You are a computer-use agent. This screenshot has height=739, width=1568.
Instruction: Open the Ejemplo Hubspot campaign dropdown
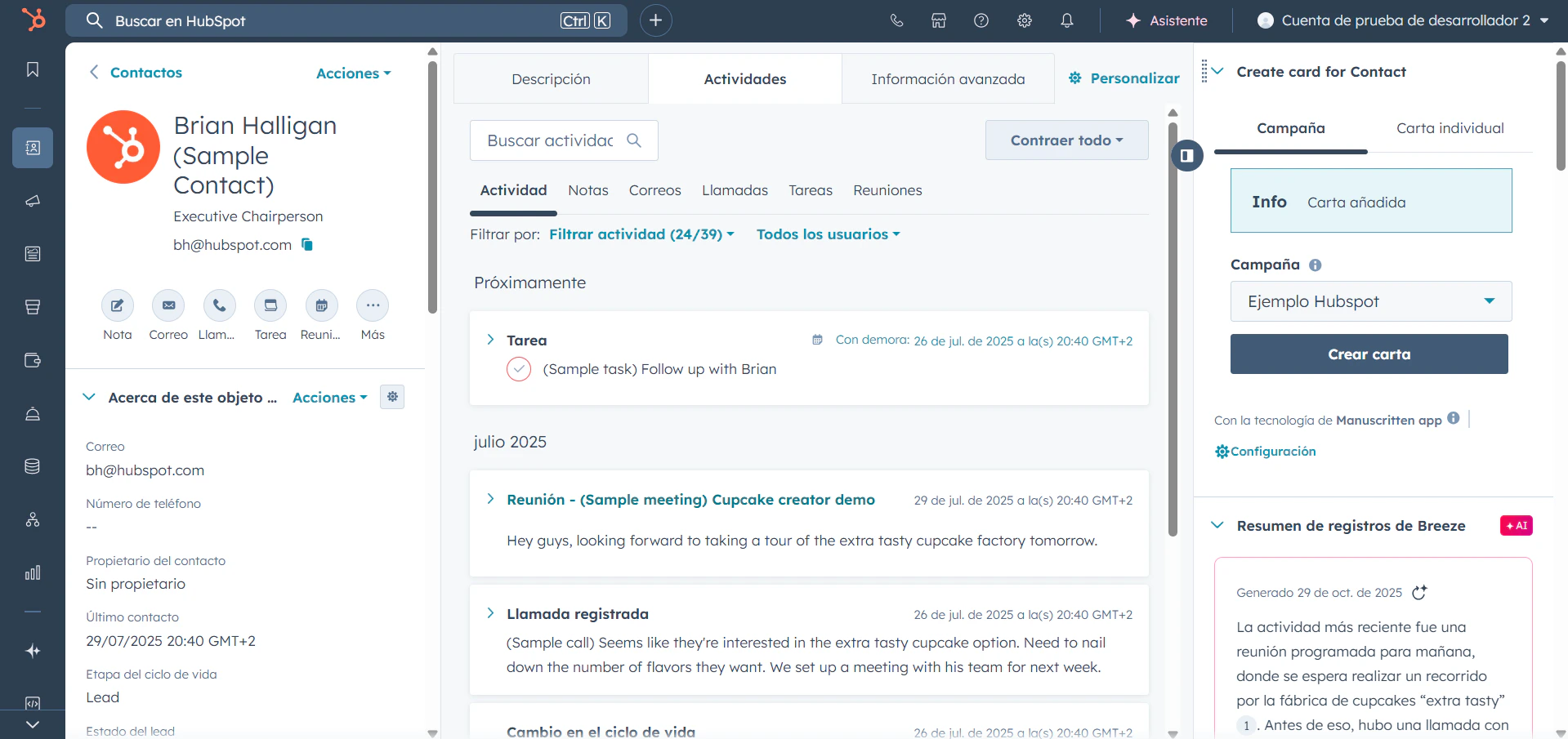coord(1371,301)
